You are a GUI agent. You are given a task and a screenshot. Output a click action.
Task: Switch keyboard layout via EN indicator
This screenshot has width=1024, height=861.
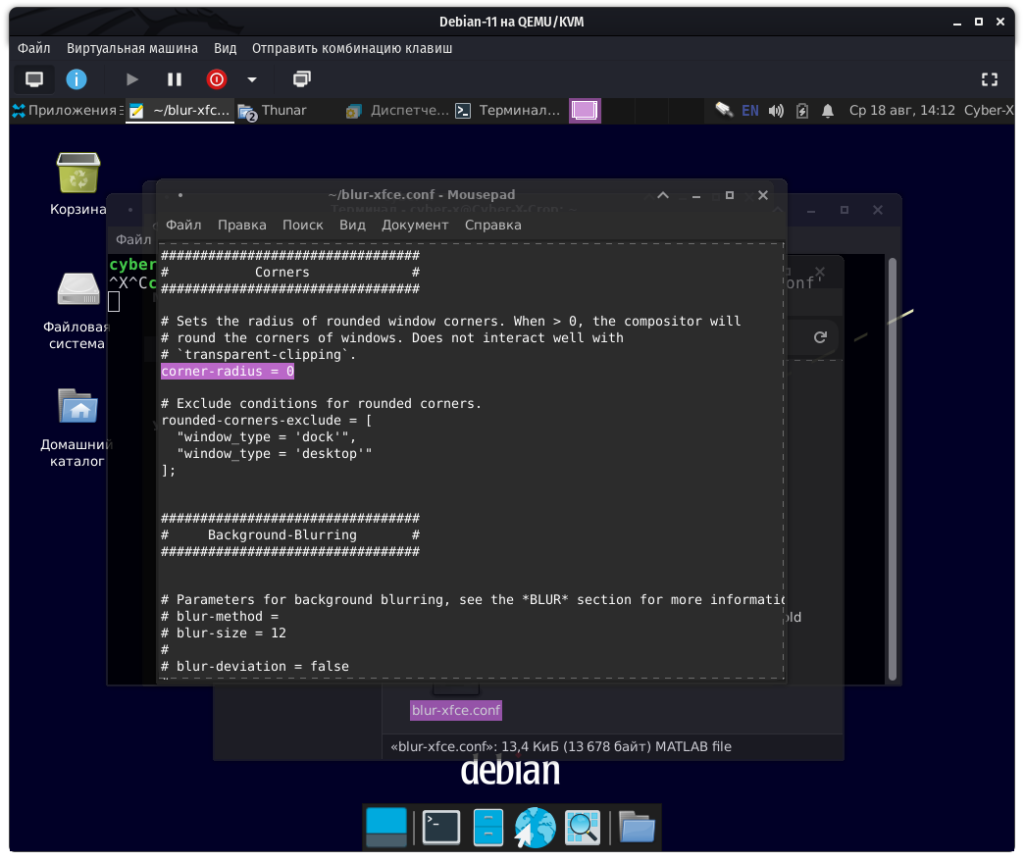coord(750,110)
